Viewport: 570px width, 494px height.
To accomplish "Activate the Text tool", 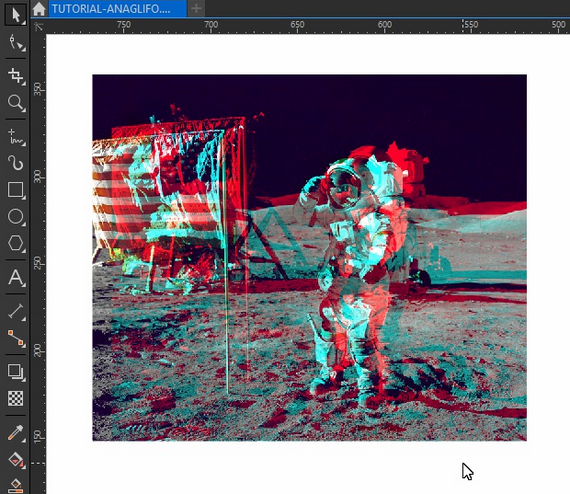I will pos(15,278).
